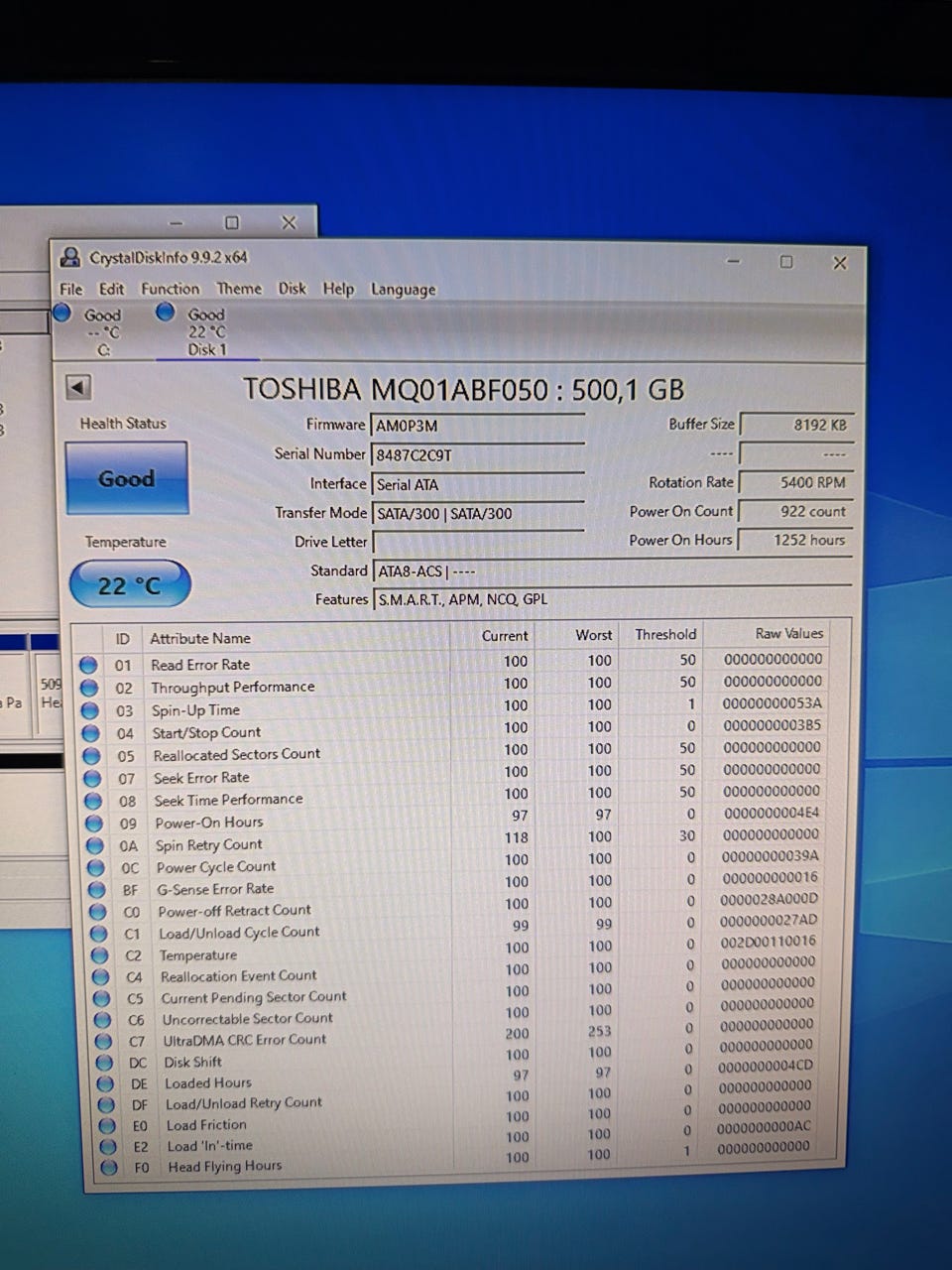This screenshot has width=952, height=1270.
Task: Close the background window behind CrystalDiskInfo
Action: point(289,223)
